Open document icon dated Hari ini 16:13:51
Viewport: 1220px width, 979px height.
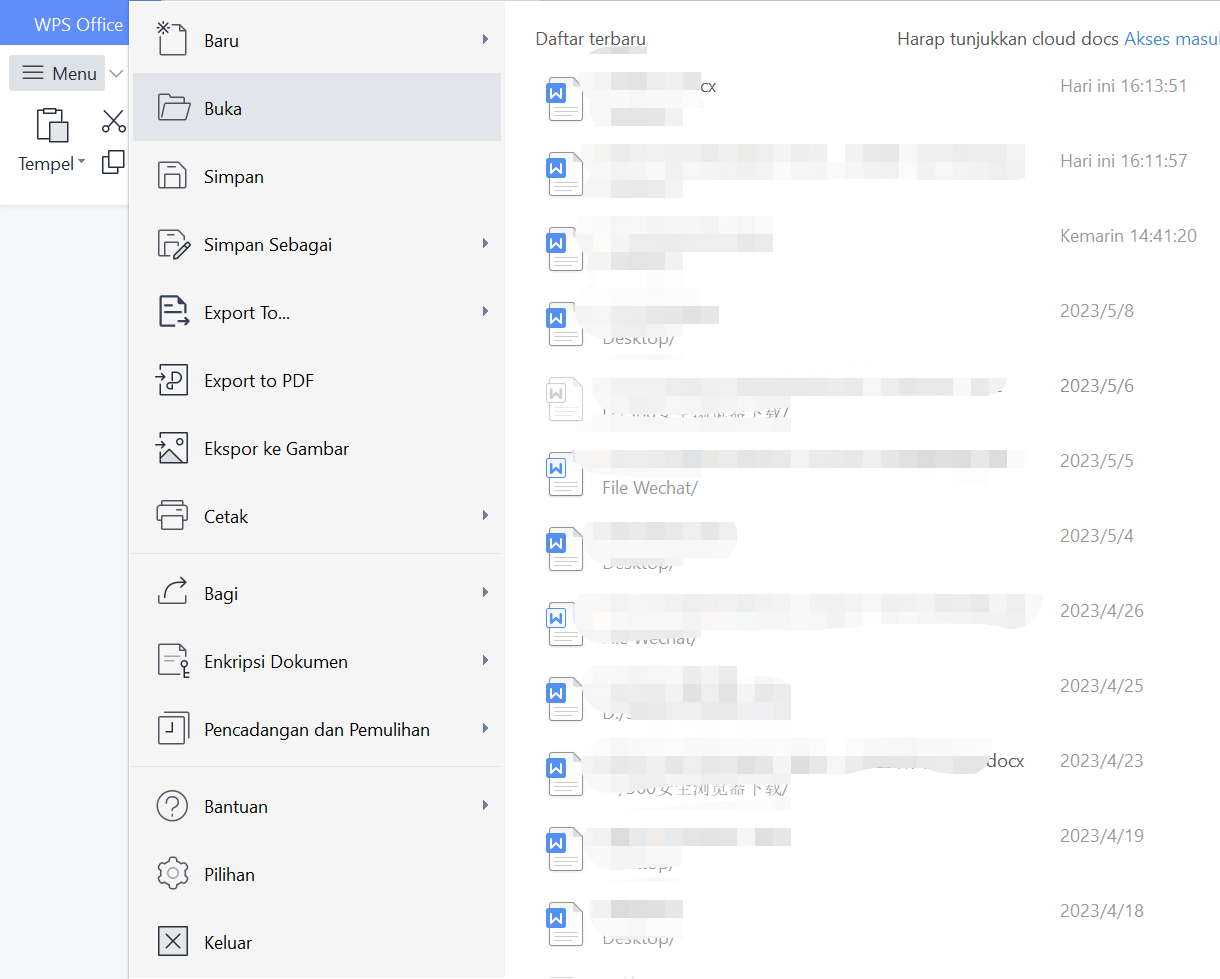[565, 99]
